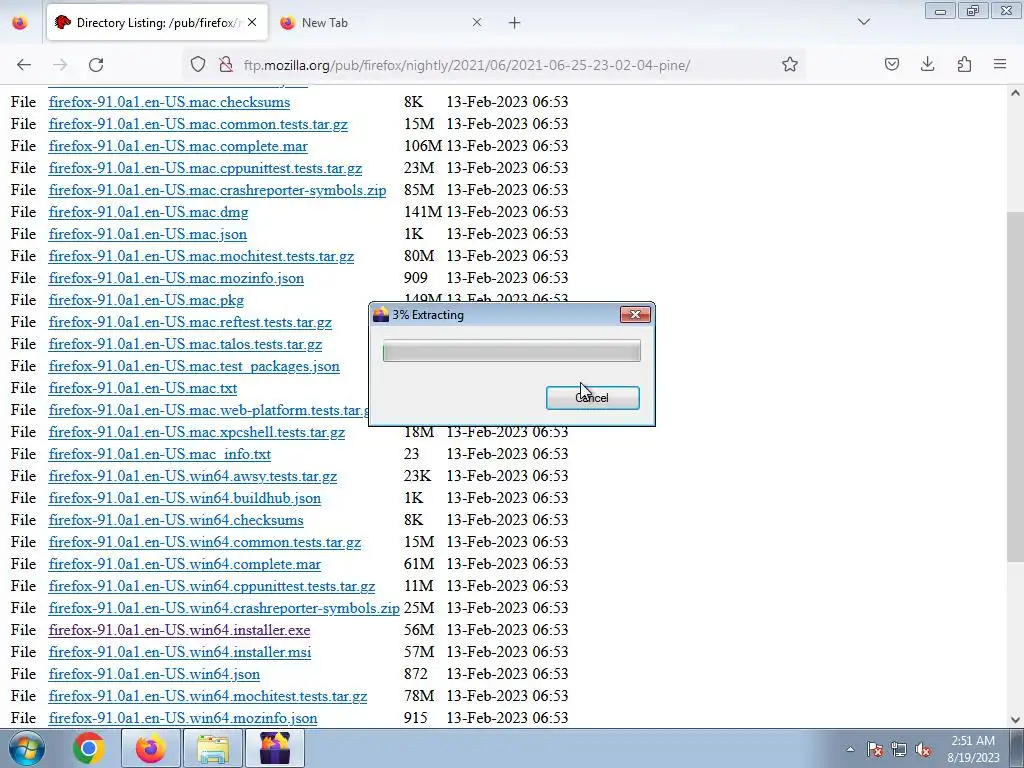The width and height of the screenshot is (1024, 768).
Task: Open the tracking protection shield icon
Action: pos(198,64)
